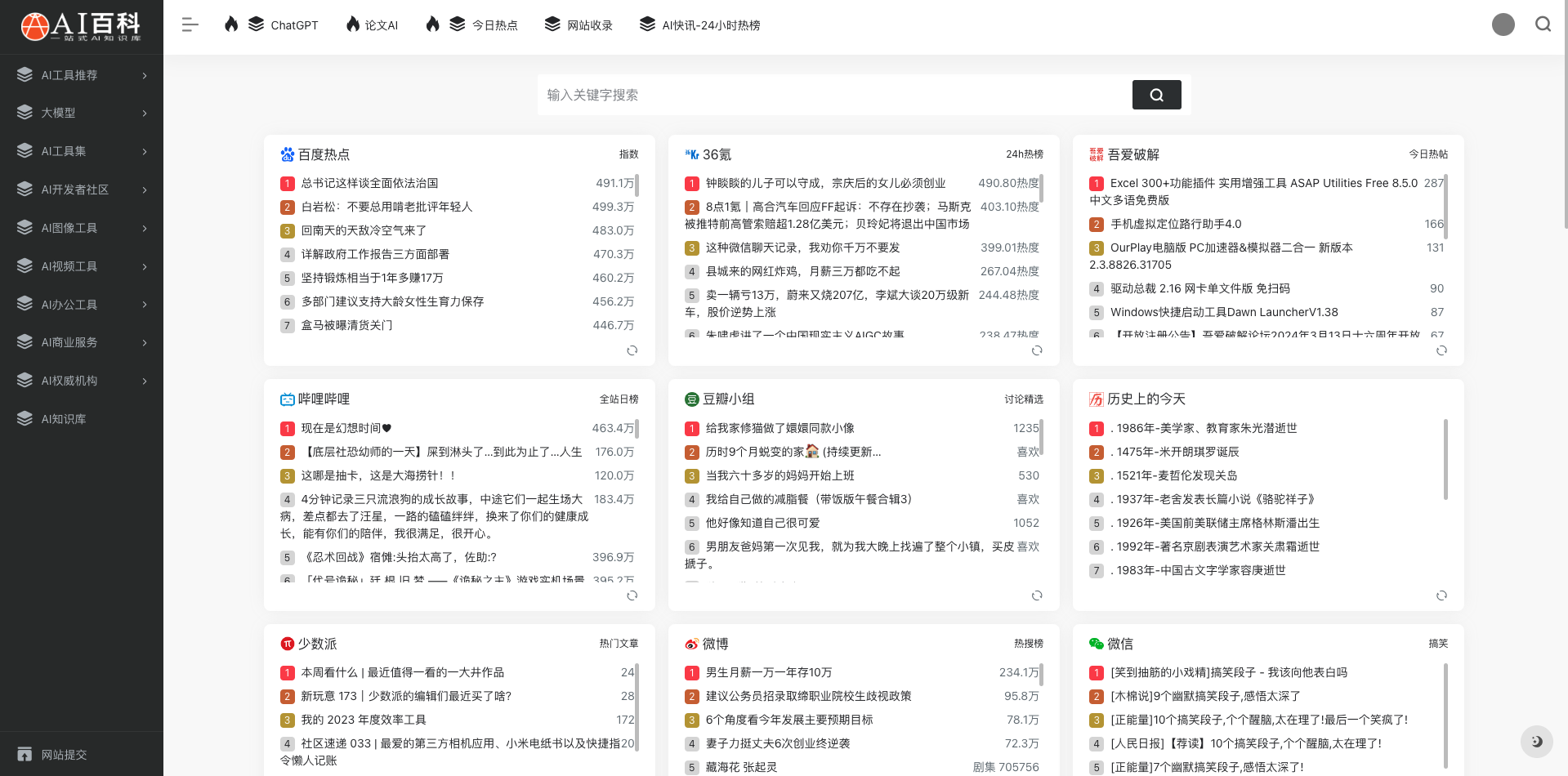Click the 百度热点 card scrollbar
This screenshot has height=776, width=1568.
click(637, 185)
